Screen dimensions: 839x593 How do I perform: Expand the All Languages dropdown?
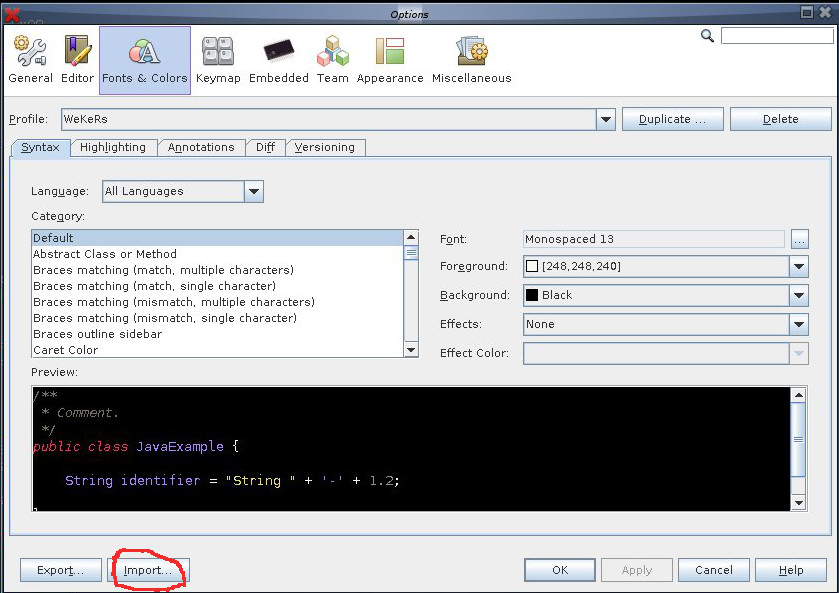254,191
